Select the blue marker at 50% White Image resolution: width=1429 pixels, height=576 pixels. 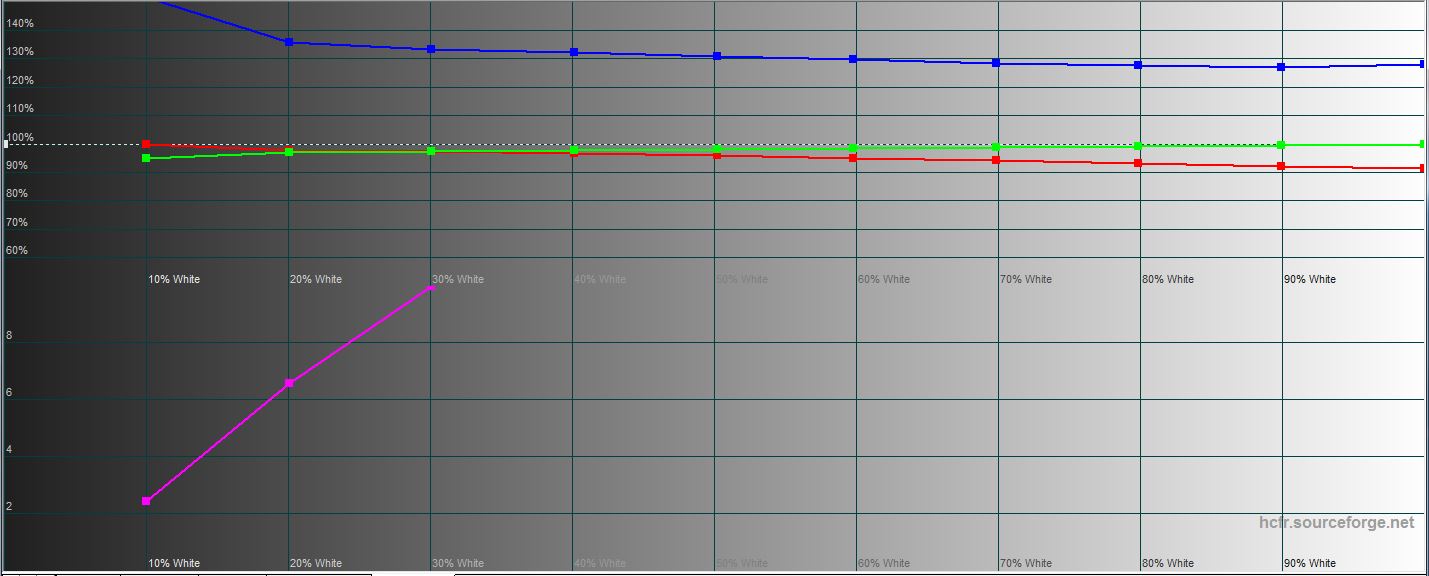tap(717, 56)
